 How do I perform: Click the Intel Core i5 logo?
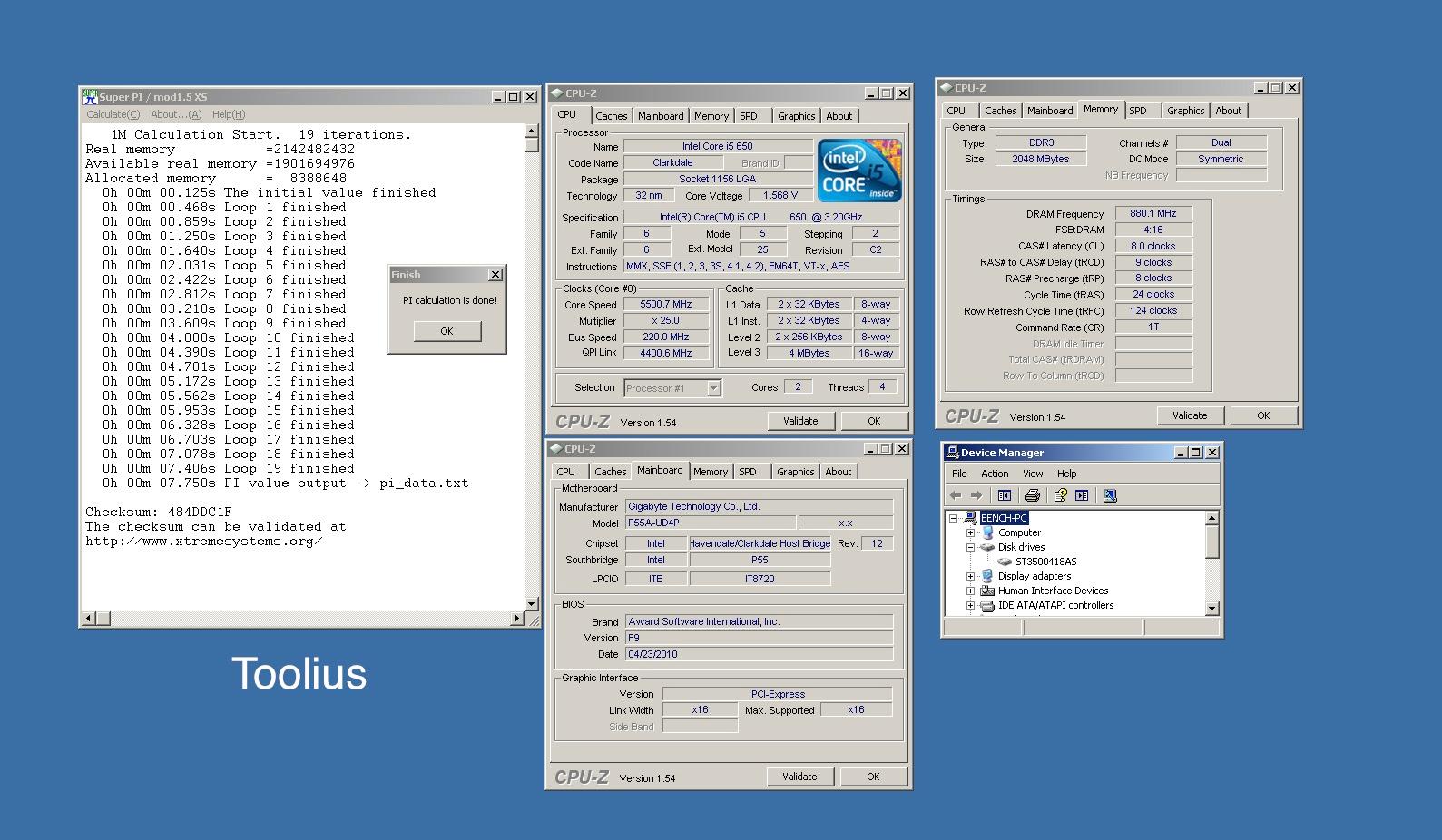pyautogui.click(x=858, y=170)
